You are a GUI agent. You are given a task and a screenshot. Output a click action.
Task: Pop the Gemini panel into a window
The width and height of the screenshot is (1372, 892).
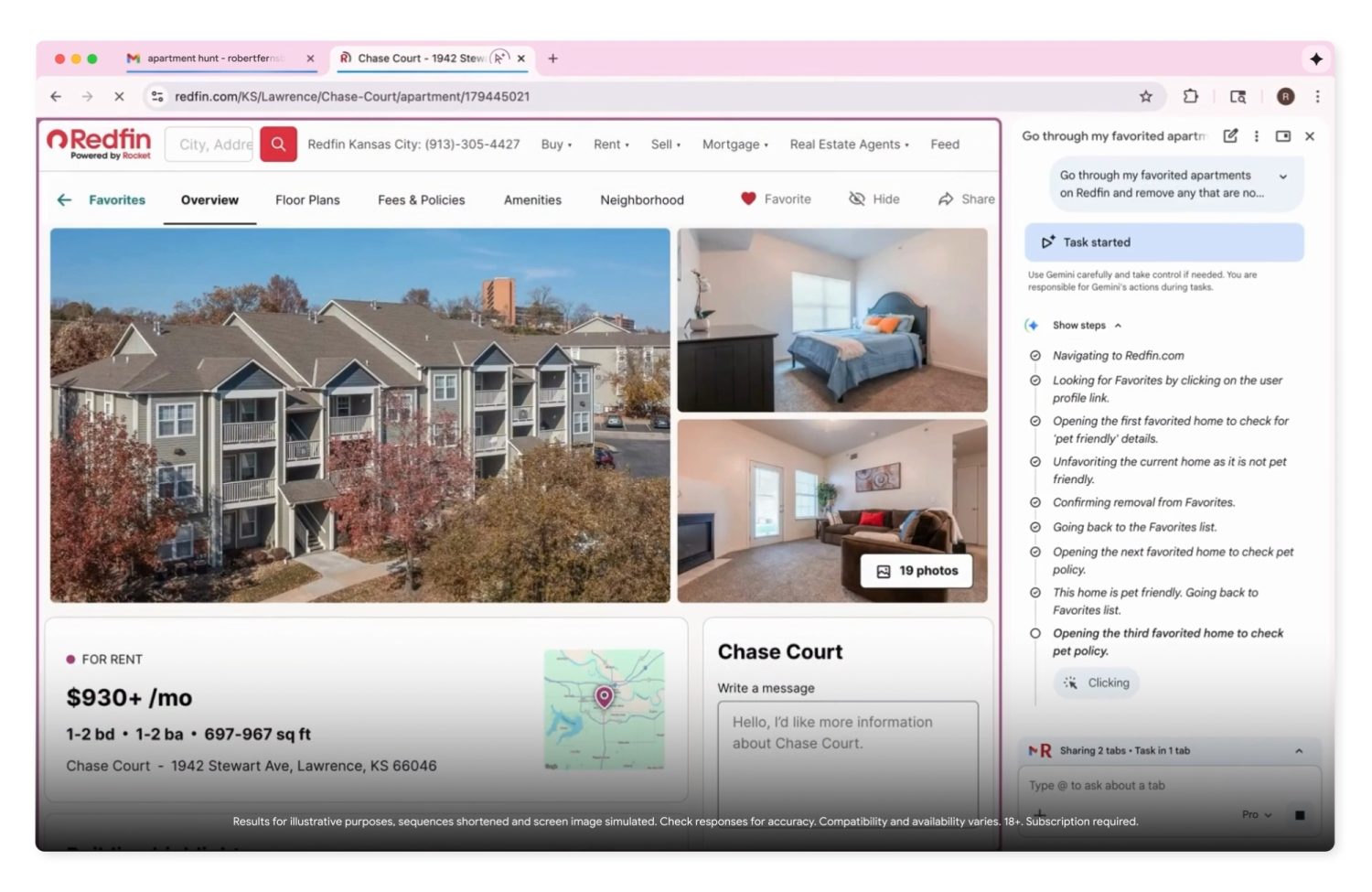tap(1282, 135)
